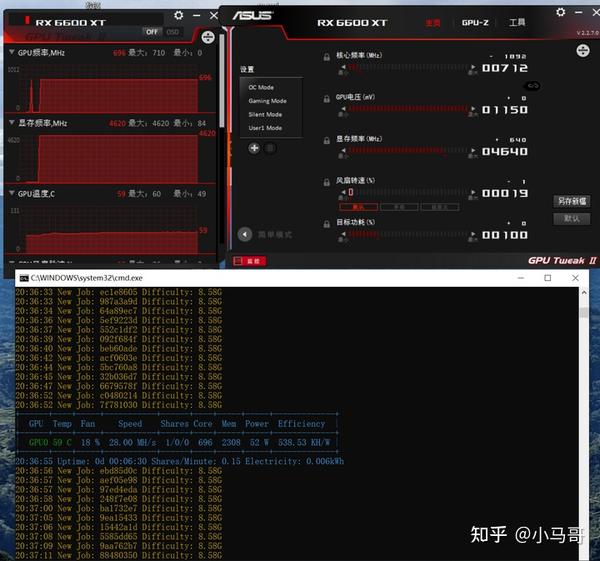600x561 pixels.
Task: Click the round divide icon in GPU Tweak main window
Action: pyautogui.click(x=583, y=50)
